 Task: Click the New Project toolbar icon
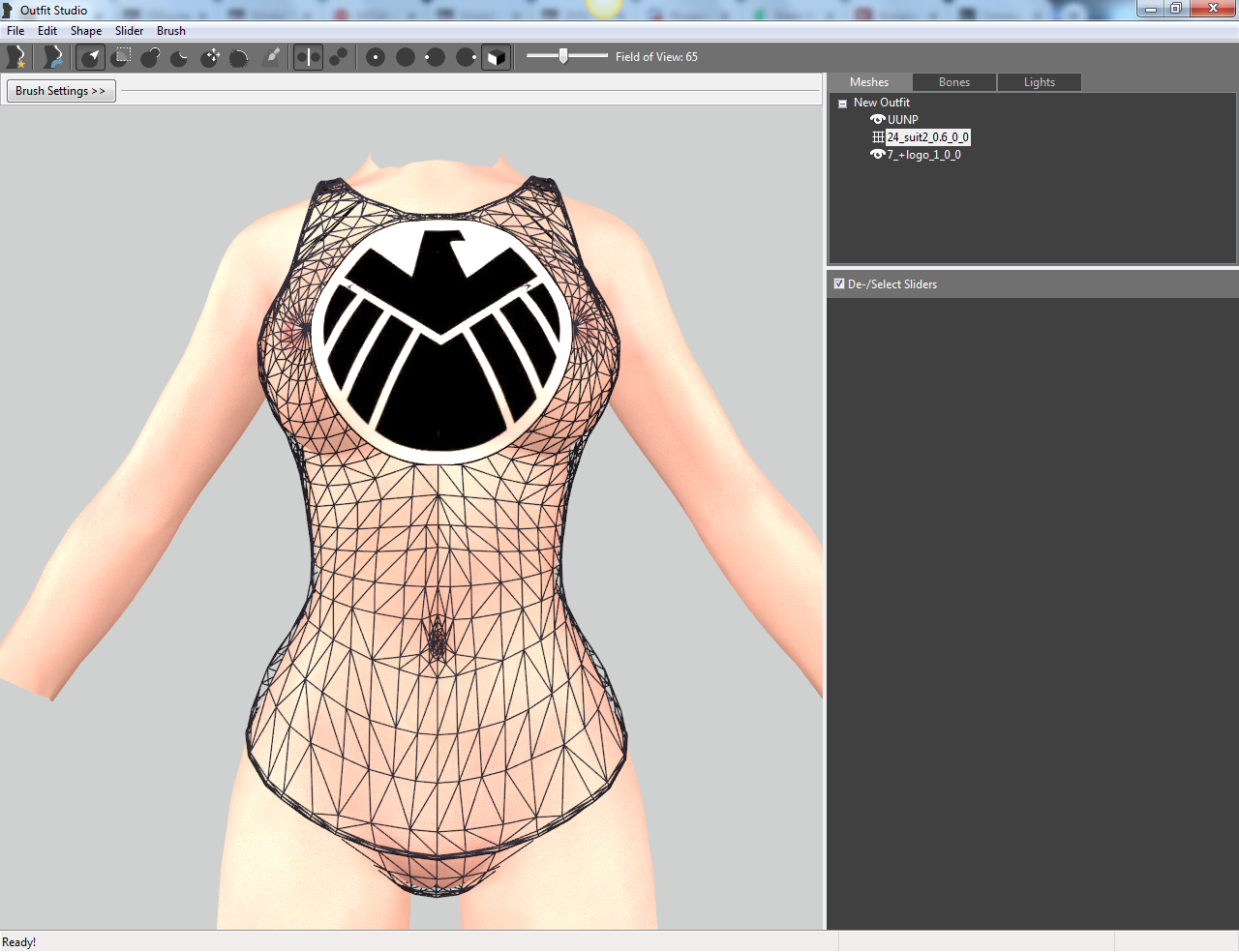(15, 57)
